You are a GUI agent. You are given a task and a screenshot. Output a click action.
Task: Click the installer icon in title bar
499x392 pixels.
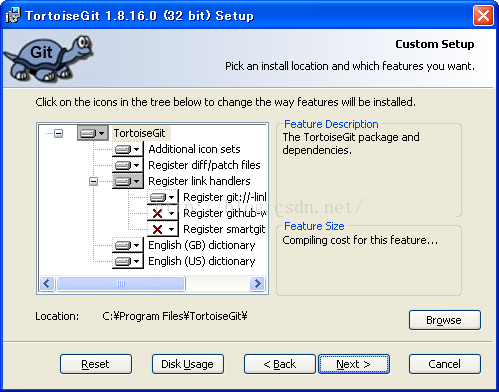pyautogui.click(x=13, y=15)
